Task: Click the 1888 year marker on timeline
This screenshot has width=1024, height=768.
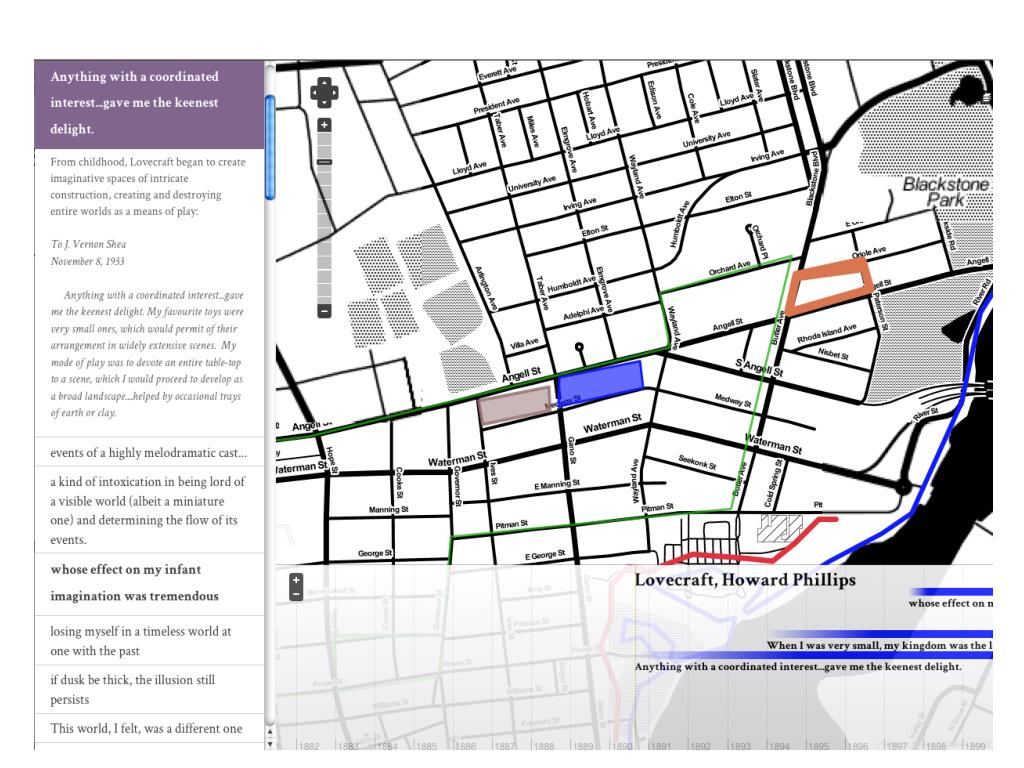Action: pyautogui.click(x=543, y=745)
